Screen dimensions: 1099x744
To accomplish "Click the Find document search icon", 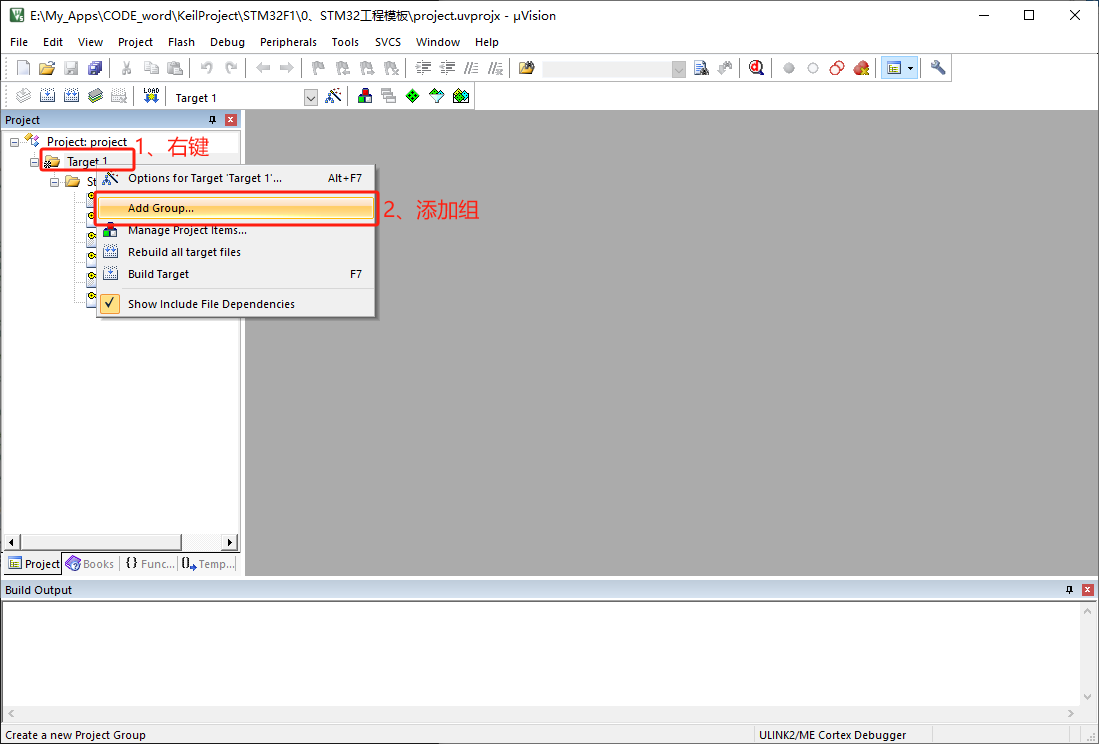I will pyautogui.click(x=702, y=68).
